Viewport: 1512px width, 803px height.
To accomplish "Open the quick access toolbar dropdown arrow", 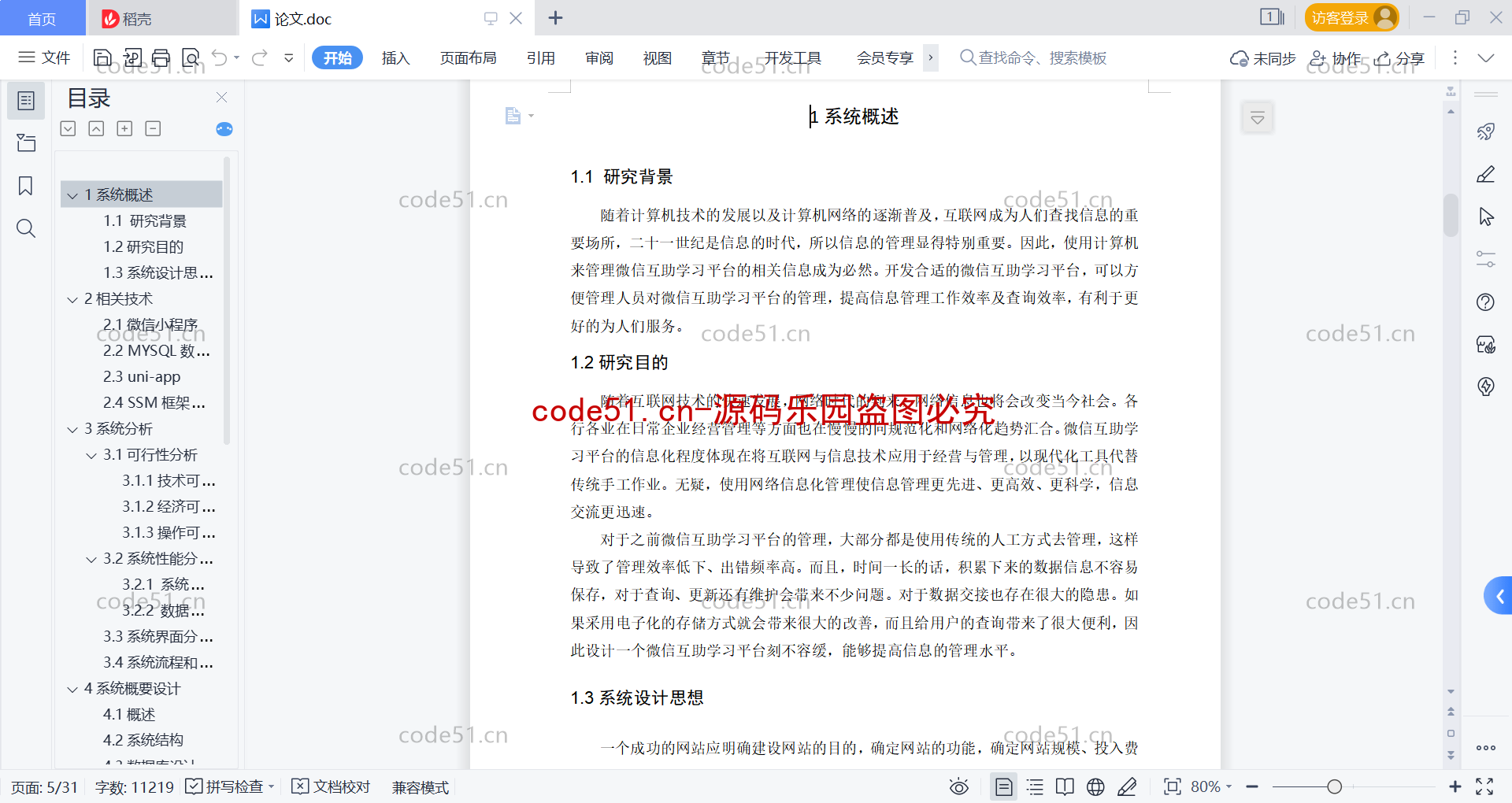I will [289, 57].
